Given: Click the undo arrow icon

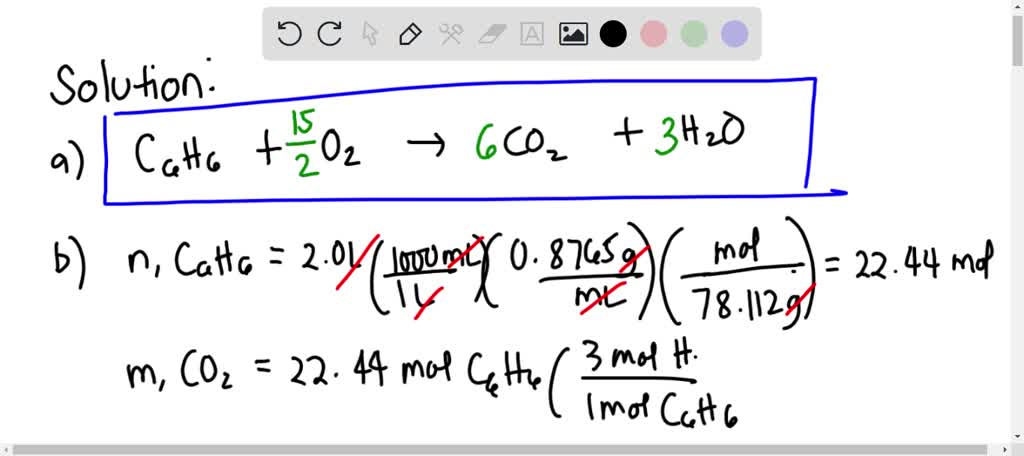Looking at the screenshot, I should point(289,34).
